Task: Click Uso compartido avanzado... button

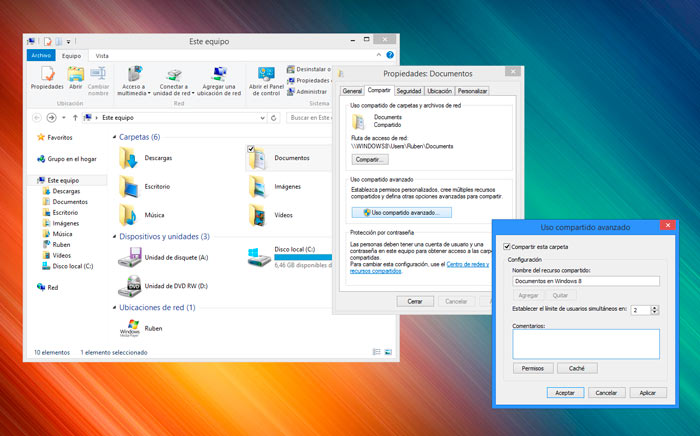Action: [401, 212]
